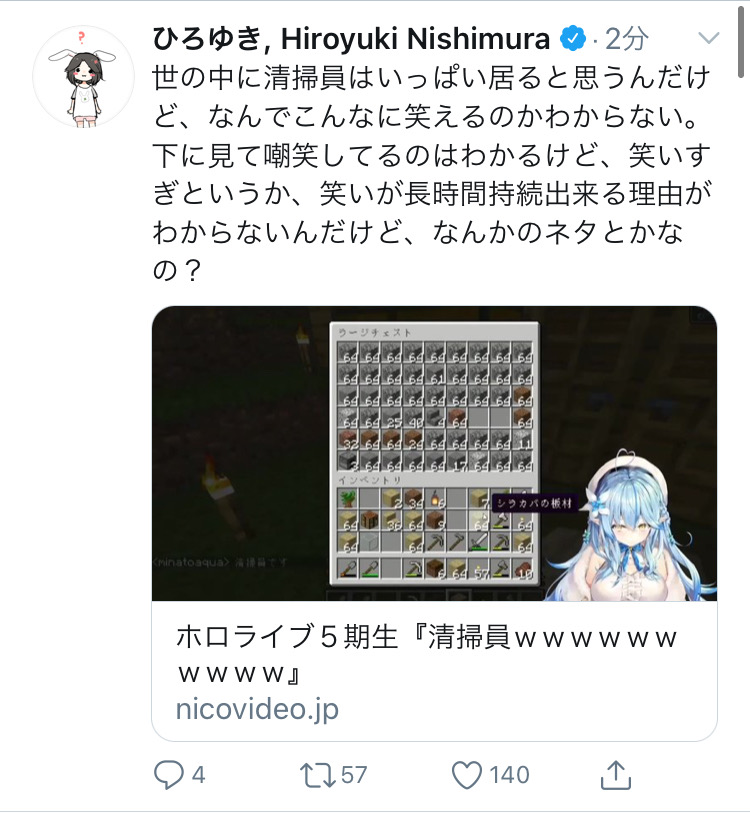750x818 pixels.
Task: Click the scrollbar thumb at right edge
Action: tap(741, 42)
